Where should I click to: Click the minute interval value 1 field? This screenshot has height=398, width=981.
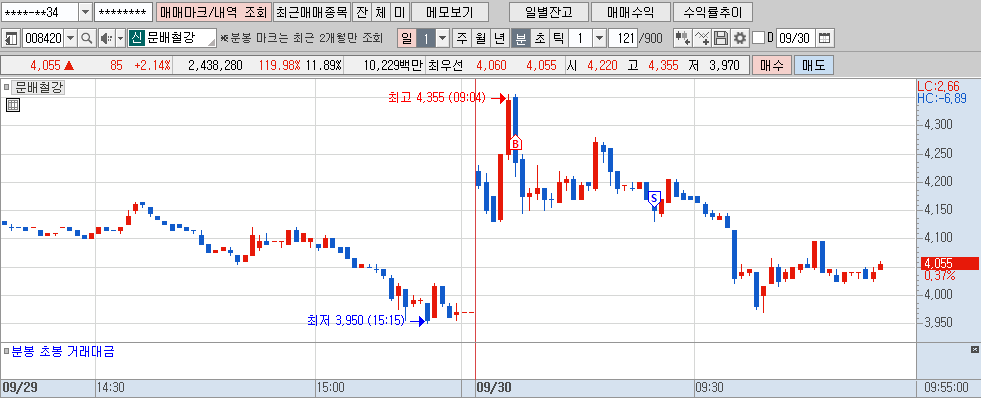580,39
